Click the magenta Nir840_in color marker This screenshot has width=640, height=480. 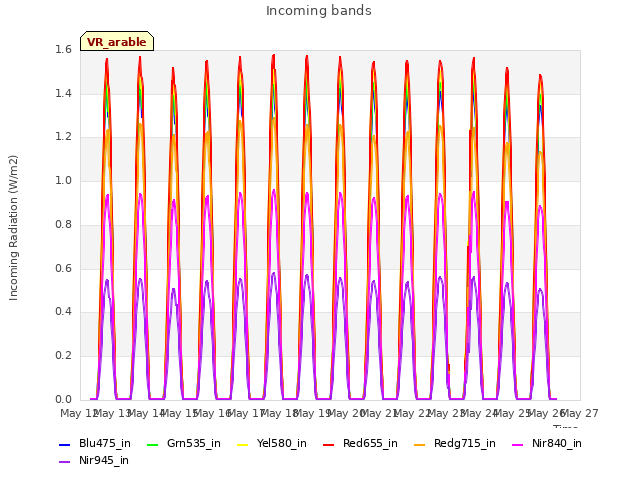[517, 444]
